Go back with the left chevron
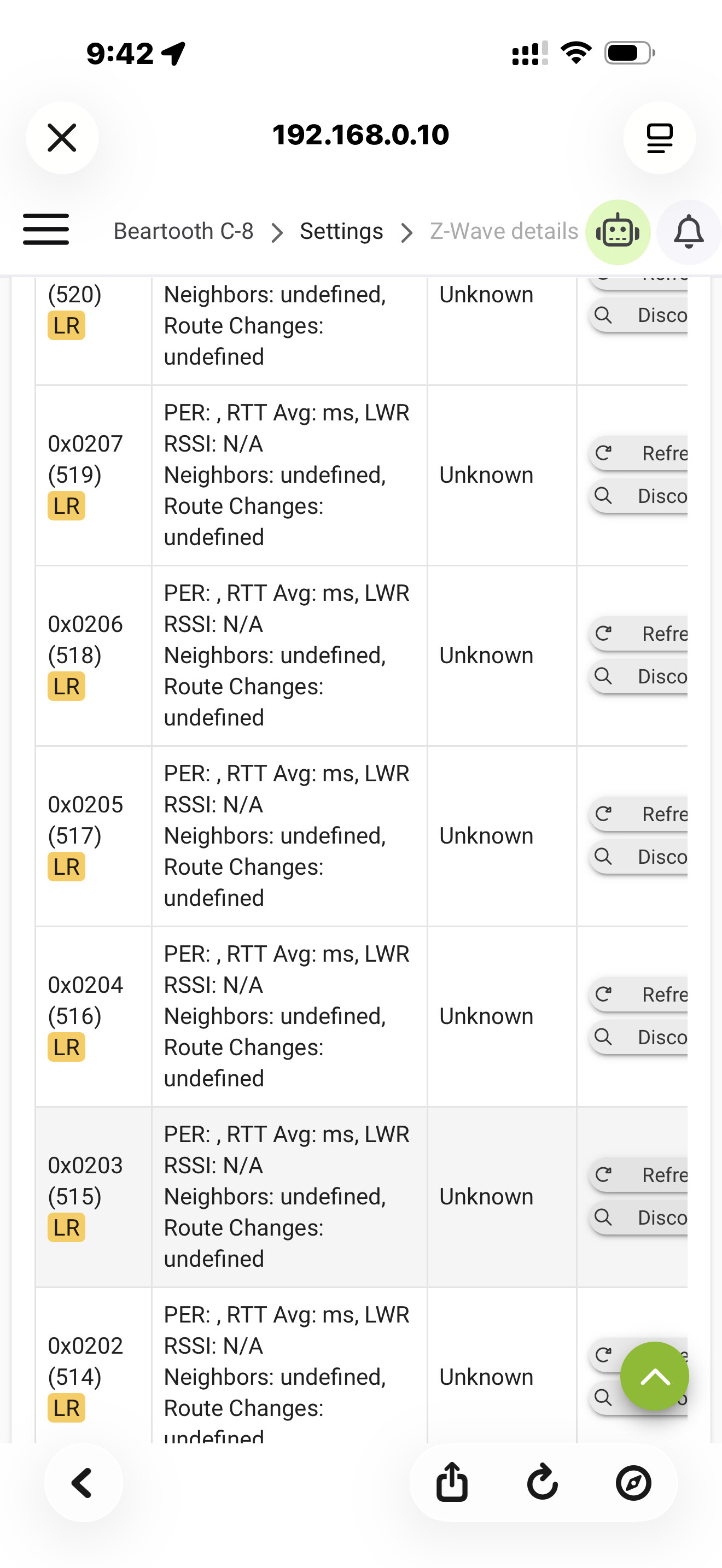The width and height of the screenshot is (722, 1568). coord(83,1482)
